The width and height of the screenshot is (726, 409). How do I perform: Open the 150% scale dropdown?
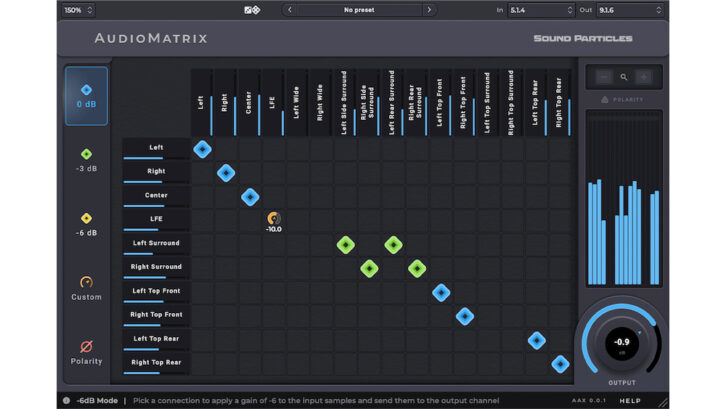[78, 10]
